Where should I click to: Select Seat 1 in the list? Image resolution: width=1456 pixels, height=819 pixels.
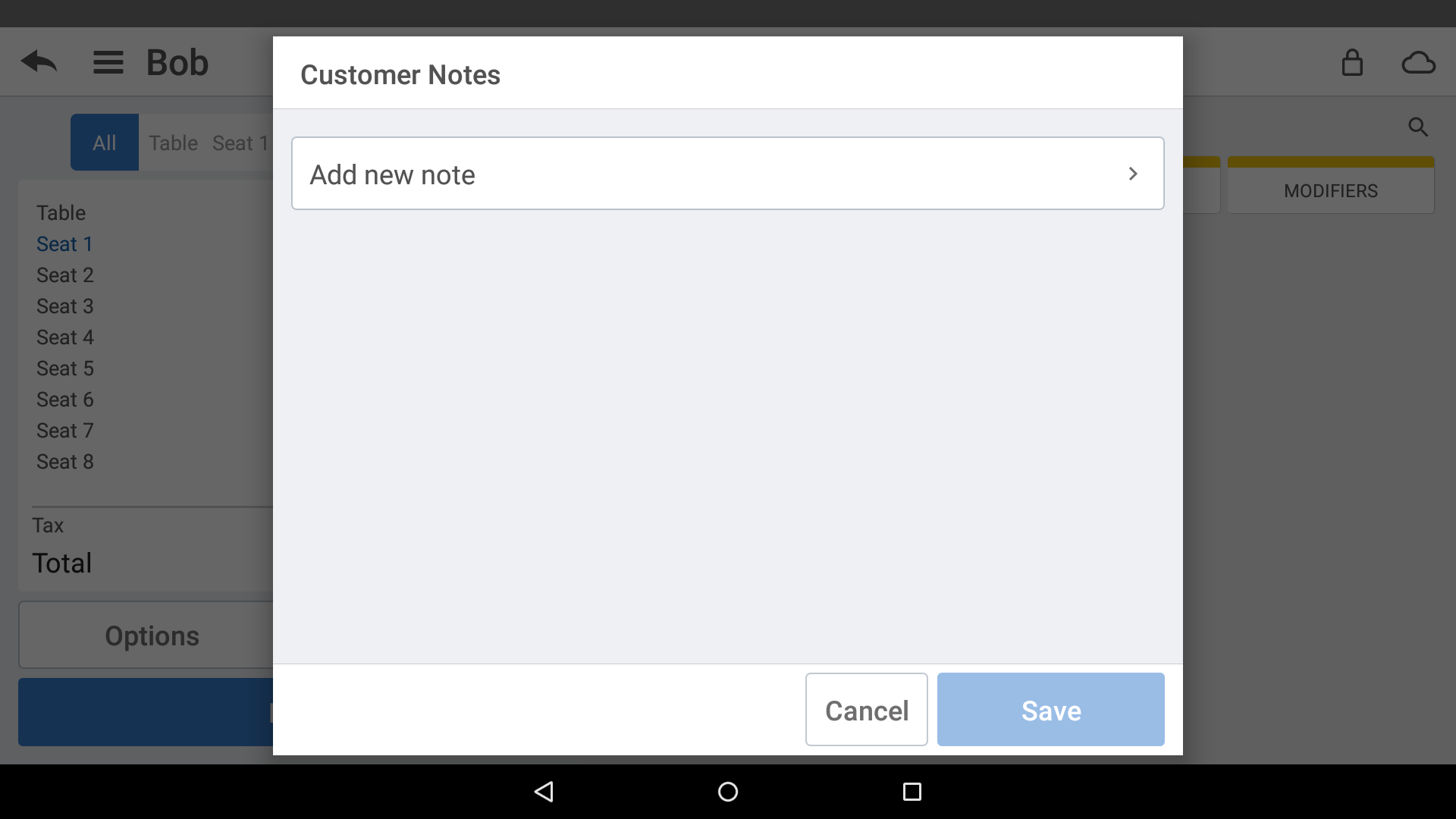click(65, 244)
